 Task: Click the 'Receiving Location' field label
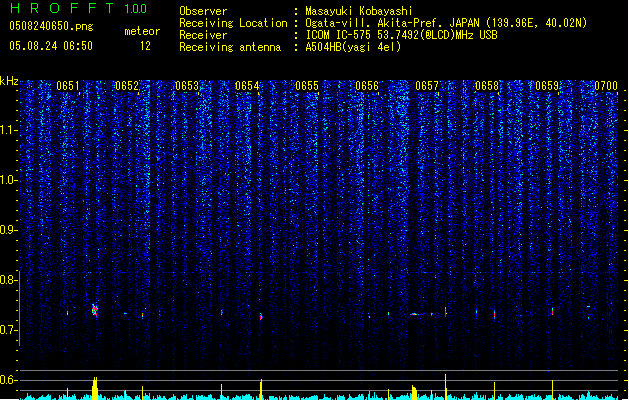tap(233, 23)
